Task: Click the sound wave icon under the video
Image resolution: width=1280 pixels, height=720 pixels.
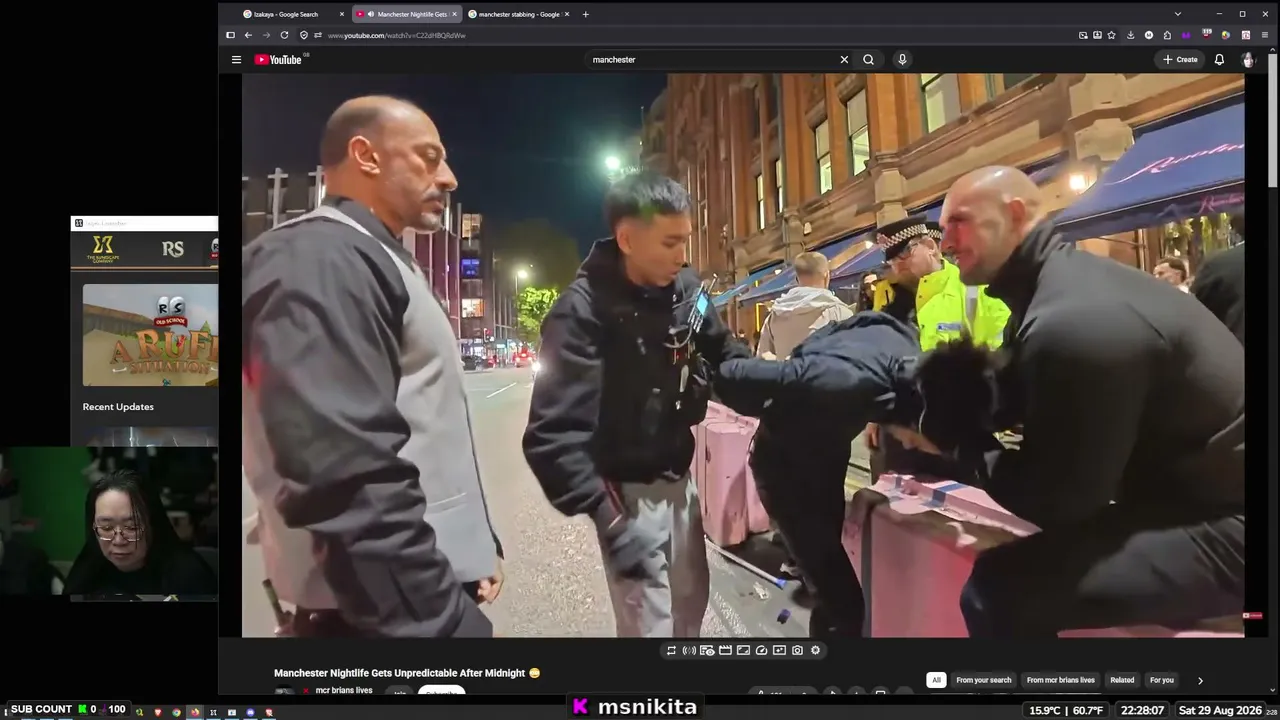Action: (689, 650)
